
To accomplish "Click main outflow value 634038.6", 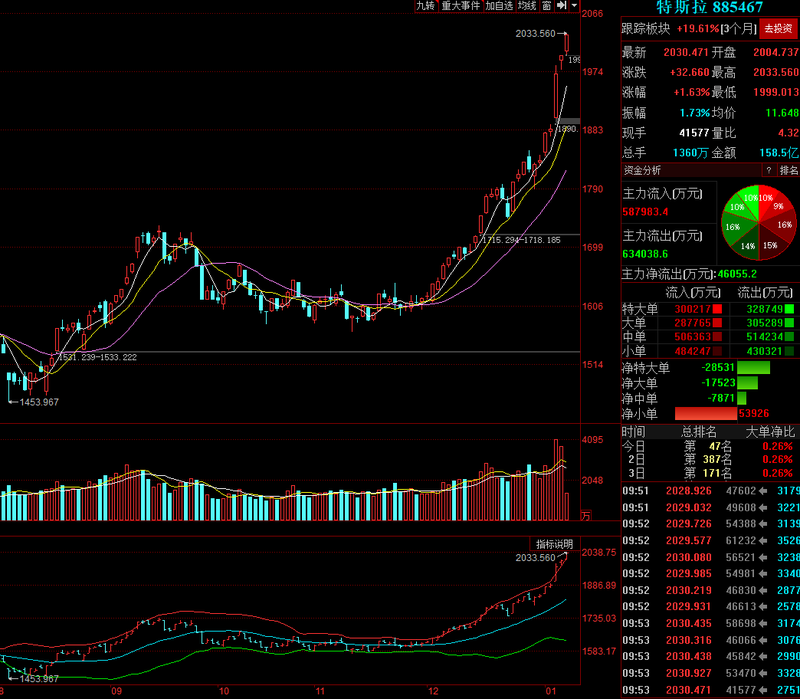I will (645, 254).
